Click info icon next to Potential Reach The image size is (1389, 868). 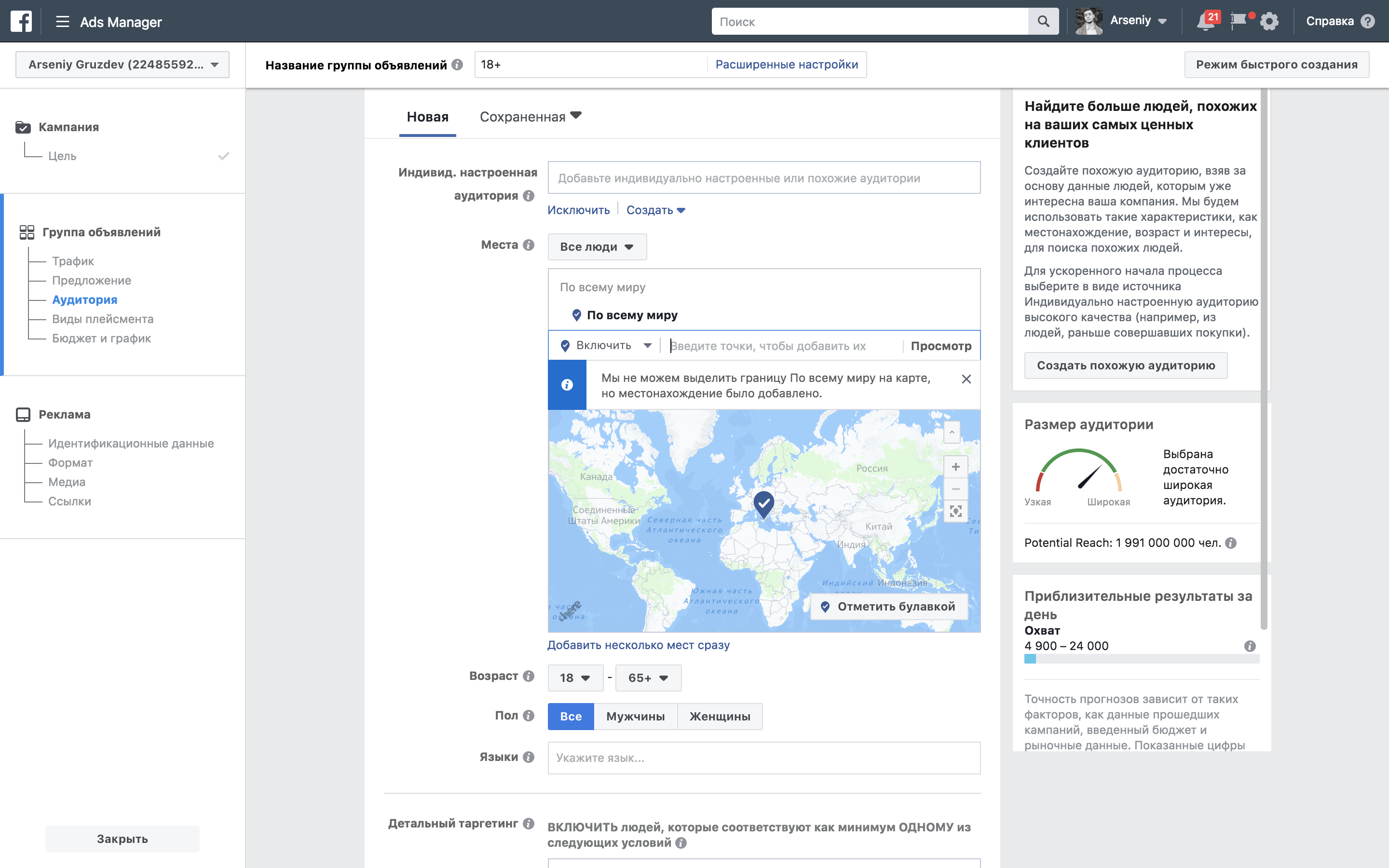1231,543
